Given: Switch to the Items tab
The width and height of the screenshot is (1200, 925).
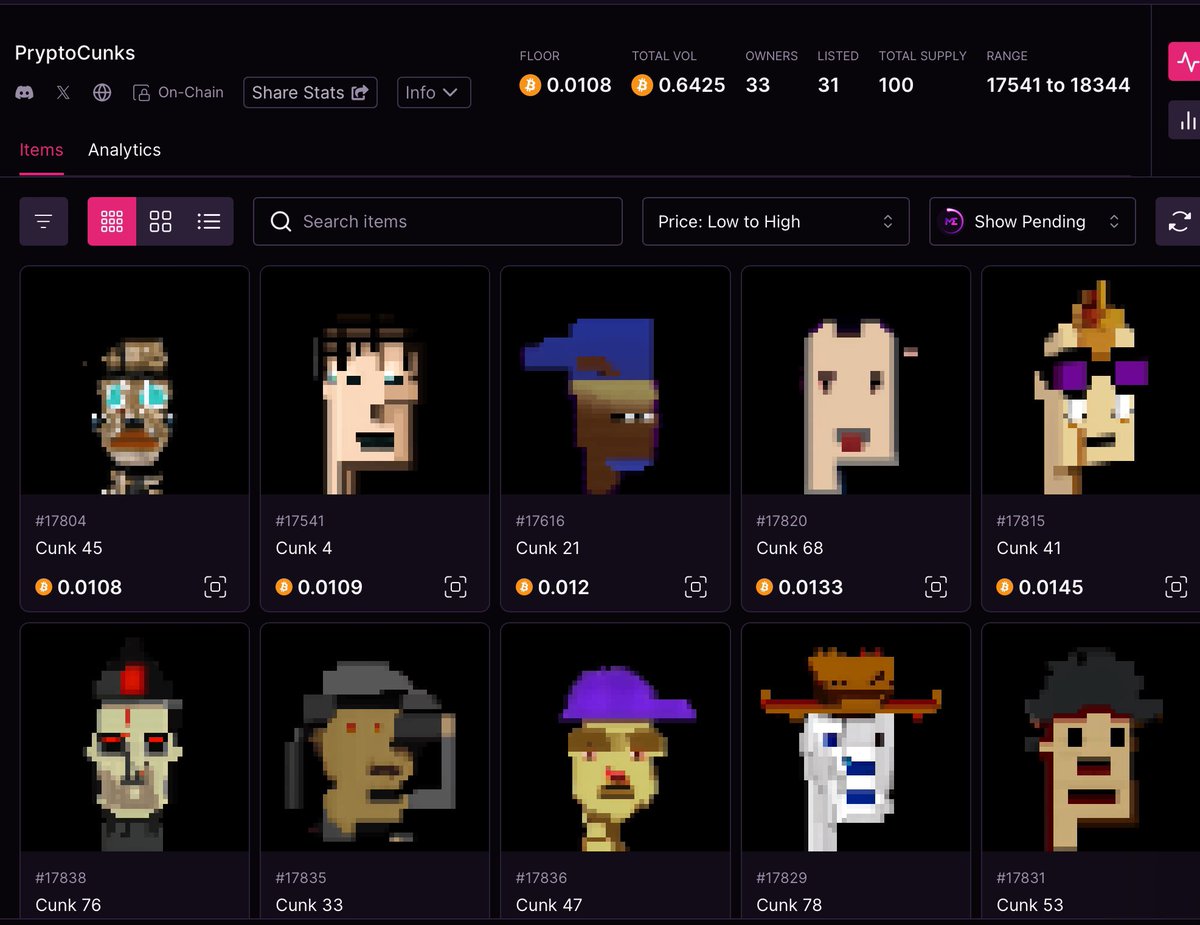Looking at the screenshot, I should [x=41, y=150].
